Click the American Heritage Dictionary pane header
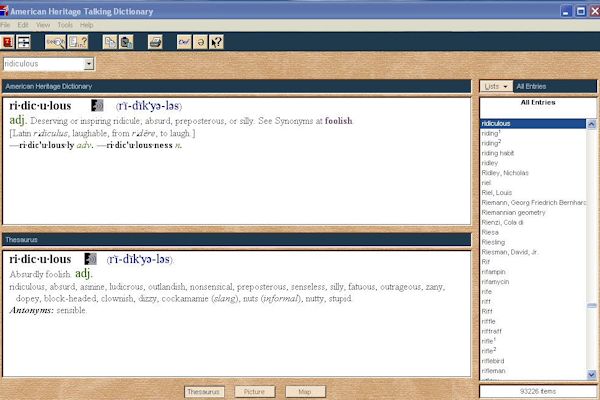Image resolution: width=600 pixels, height=400 pixels. pyautogui.click(x=236, y=87)
